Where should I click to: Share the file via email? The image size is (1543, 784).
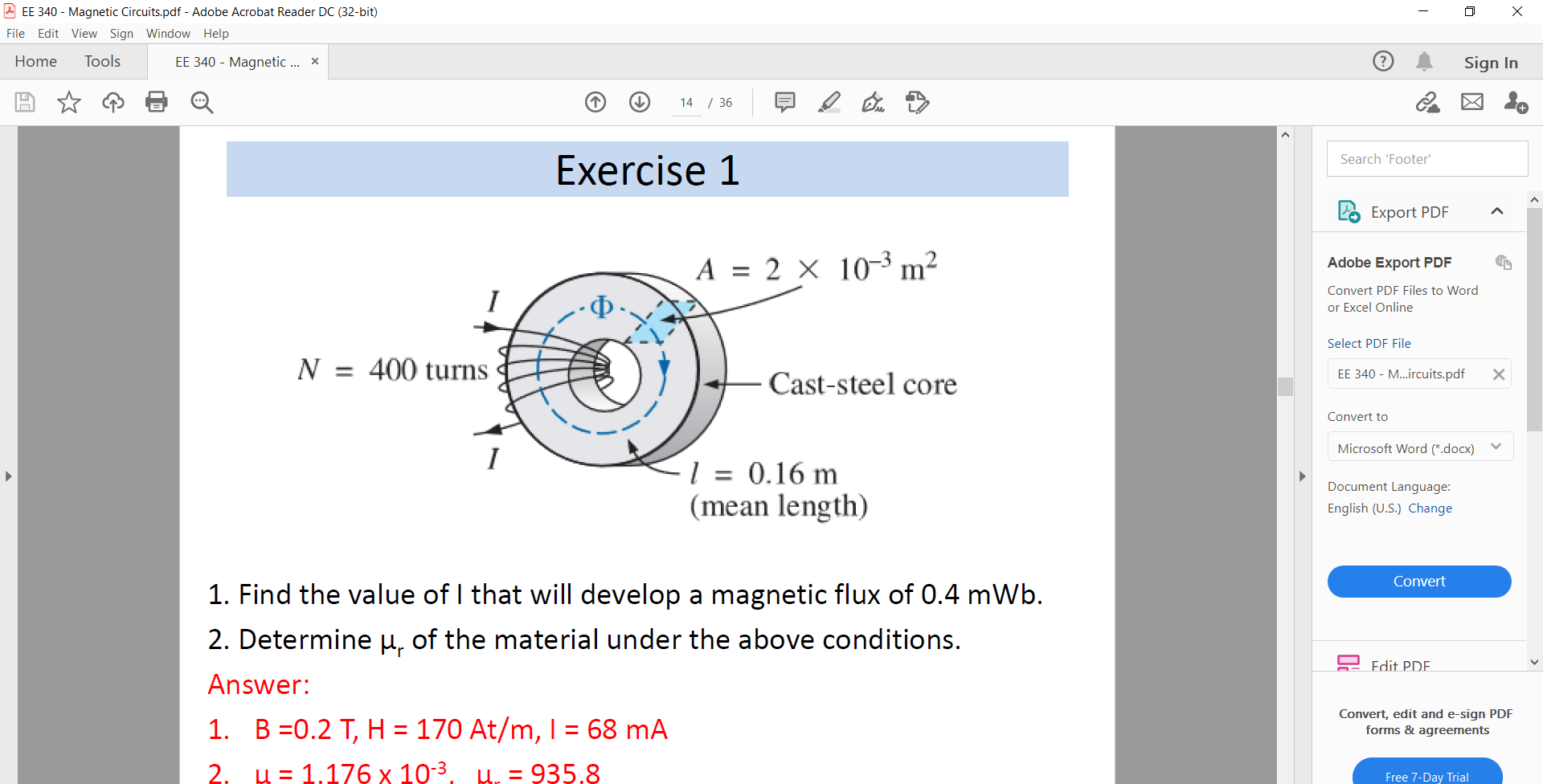pos(1472,102)
